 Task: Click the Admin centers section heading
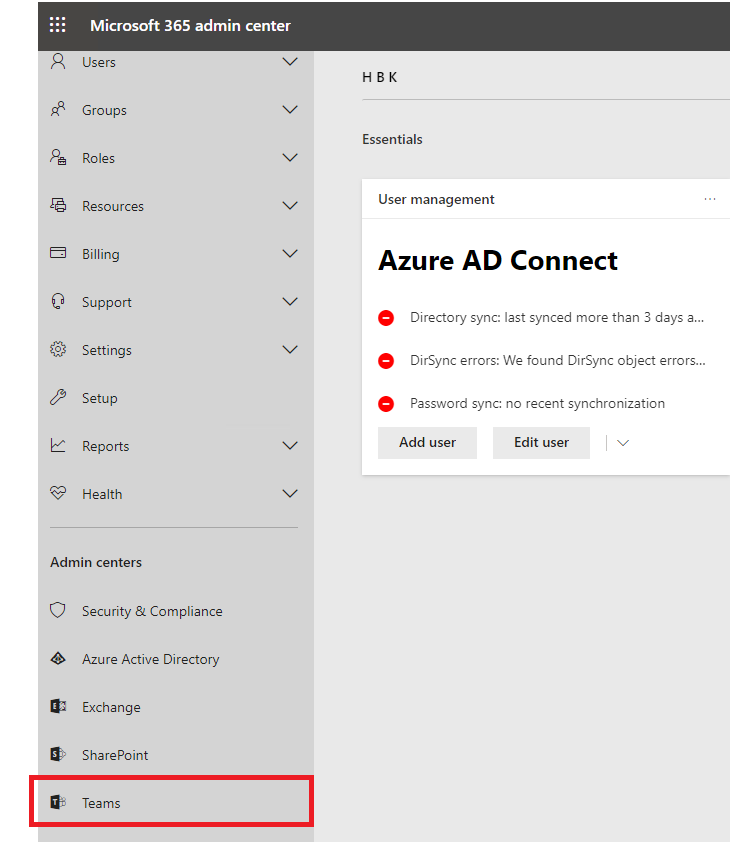pos(96,562)
